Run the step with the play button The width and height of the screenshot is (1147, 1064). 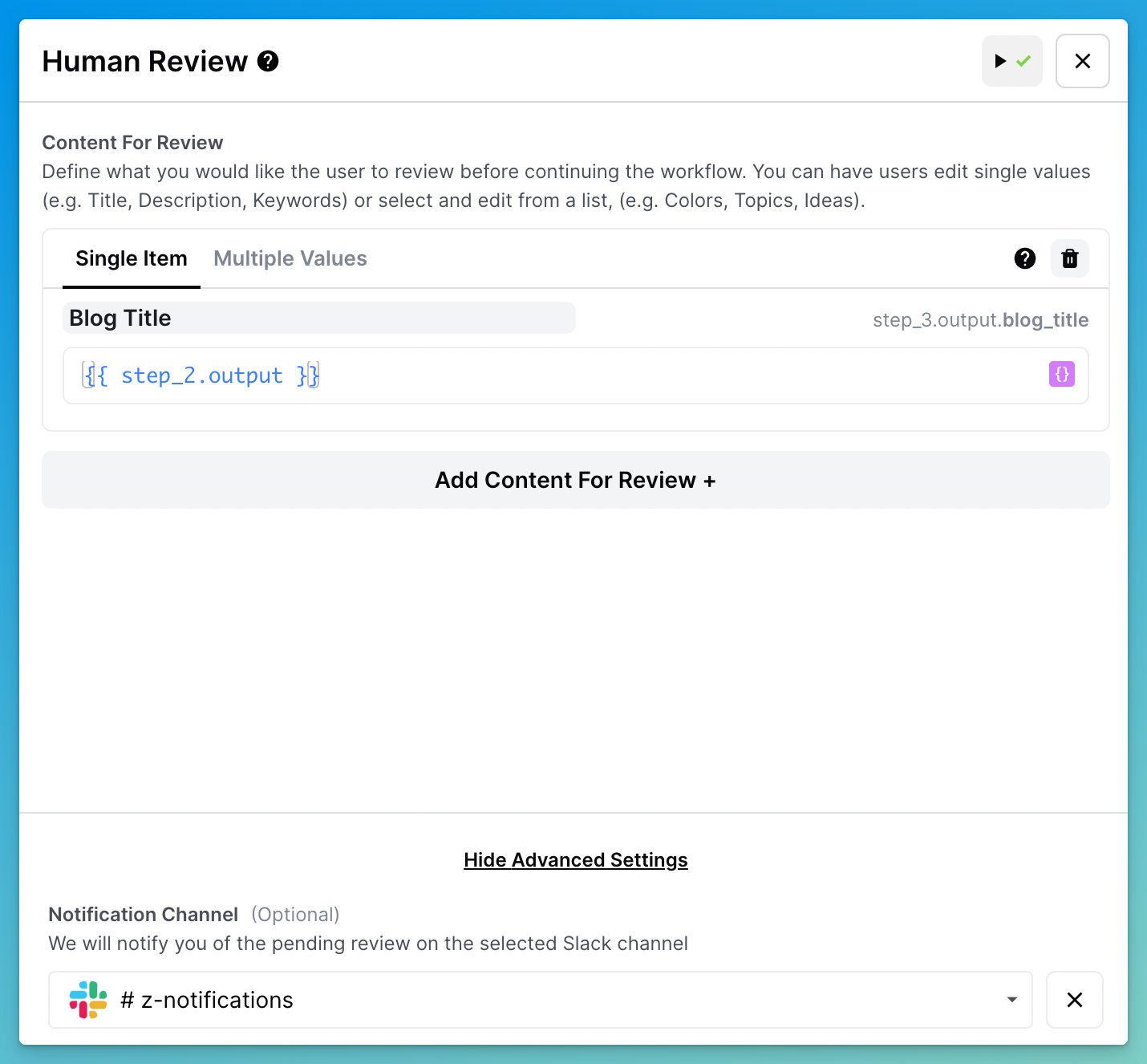[1000, 61]
